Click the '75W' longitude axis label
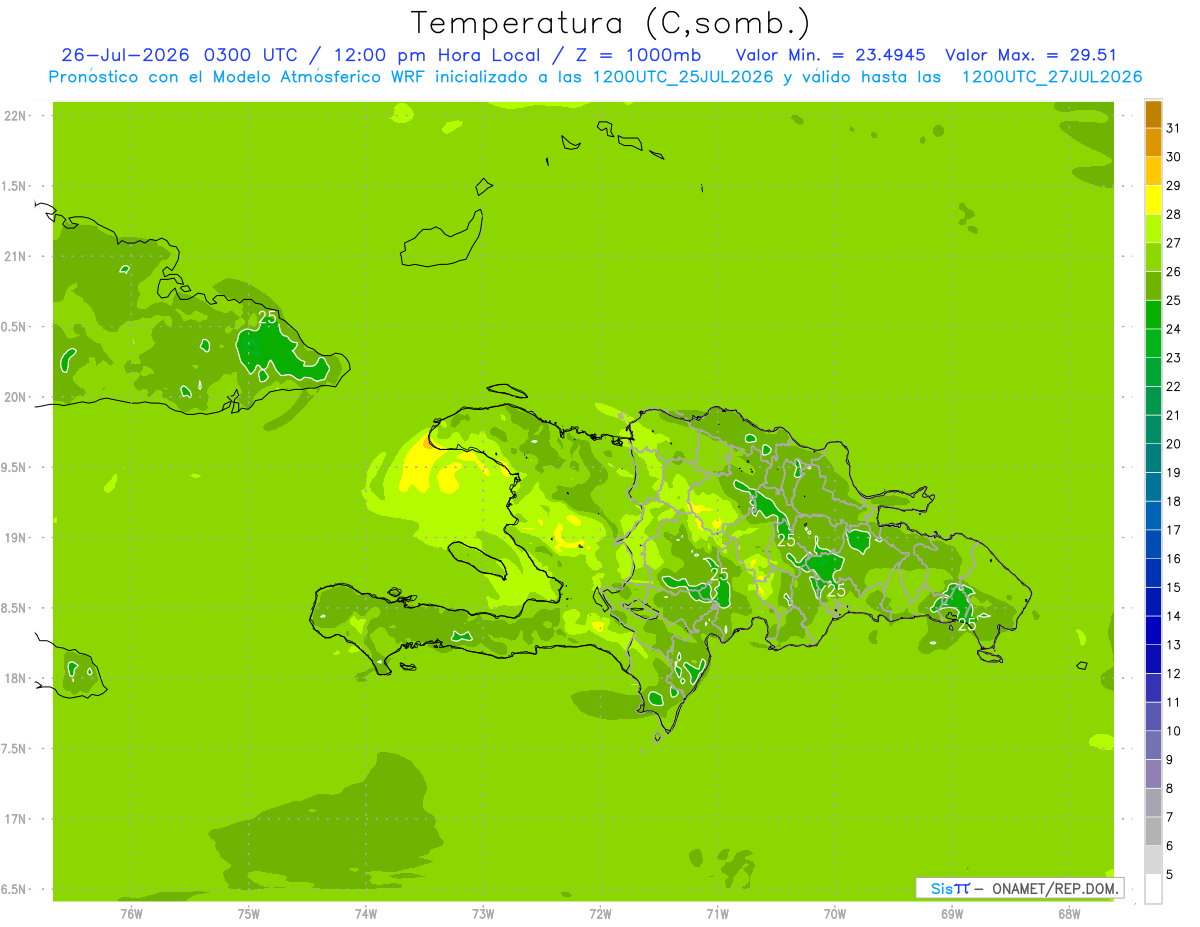The image size is (1200, 927). [248, 913]
